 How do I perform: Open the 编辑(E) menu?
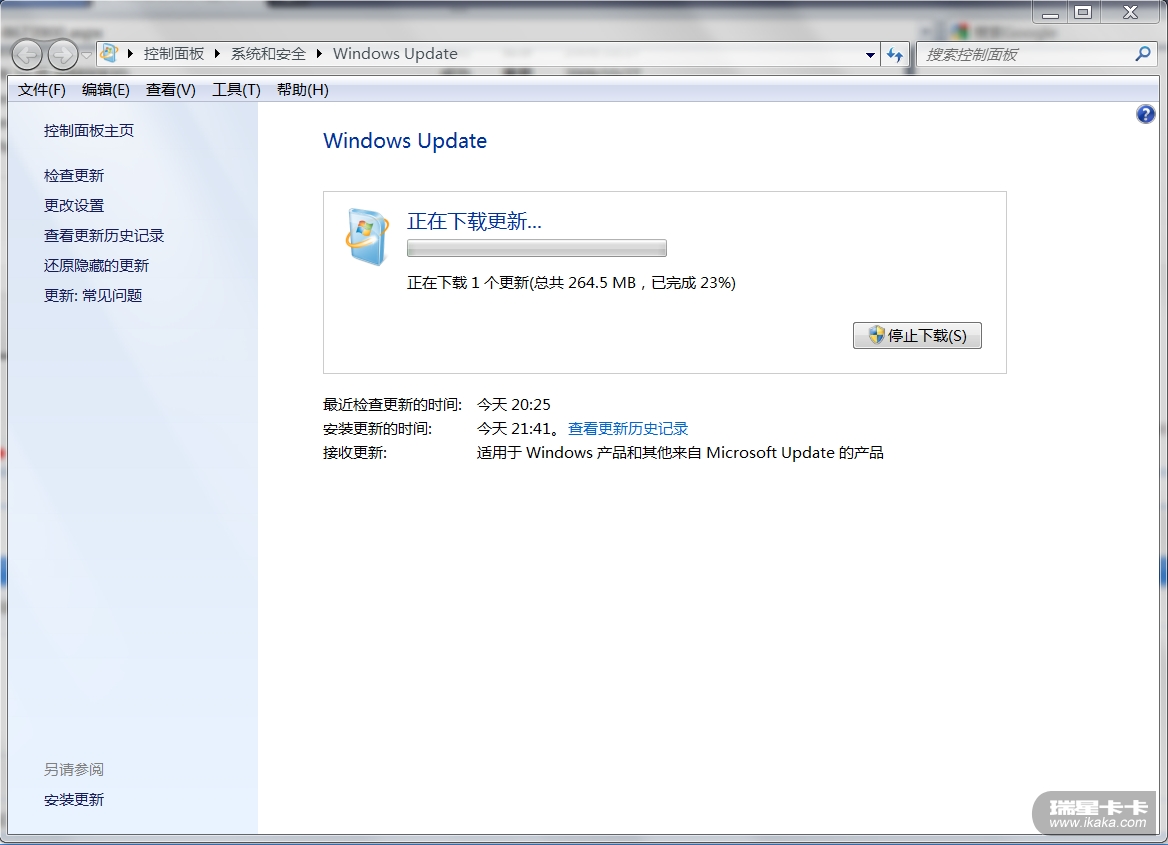coord(106,89)
